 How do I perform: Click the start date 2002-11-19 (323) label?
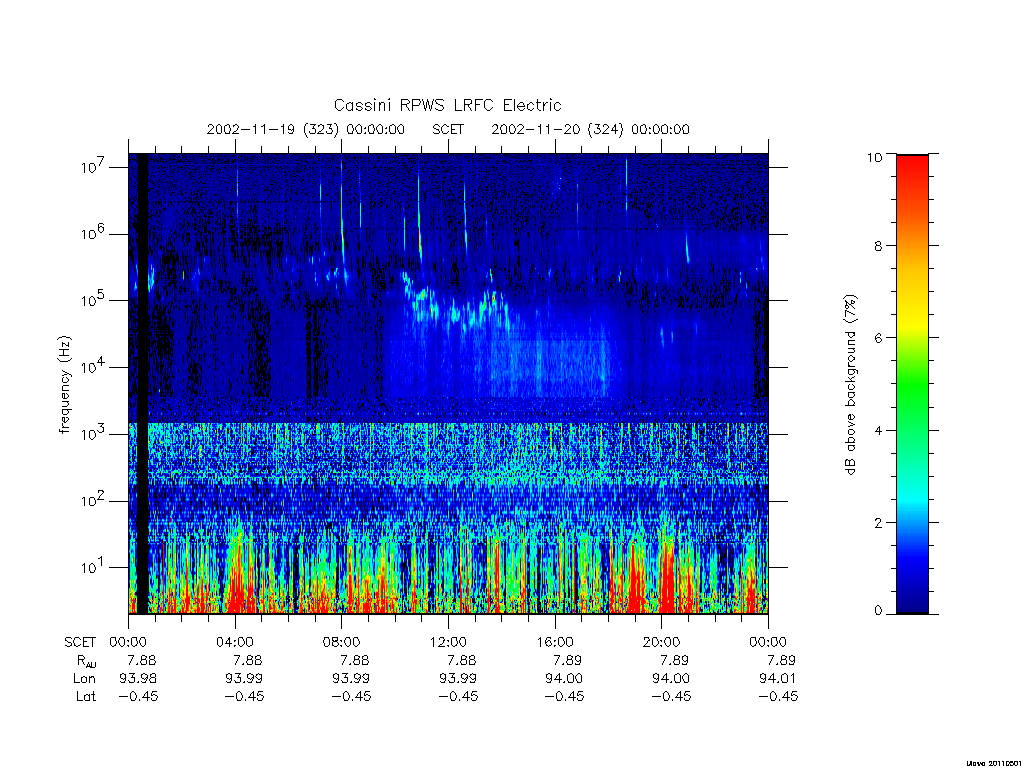(306, 129)
